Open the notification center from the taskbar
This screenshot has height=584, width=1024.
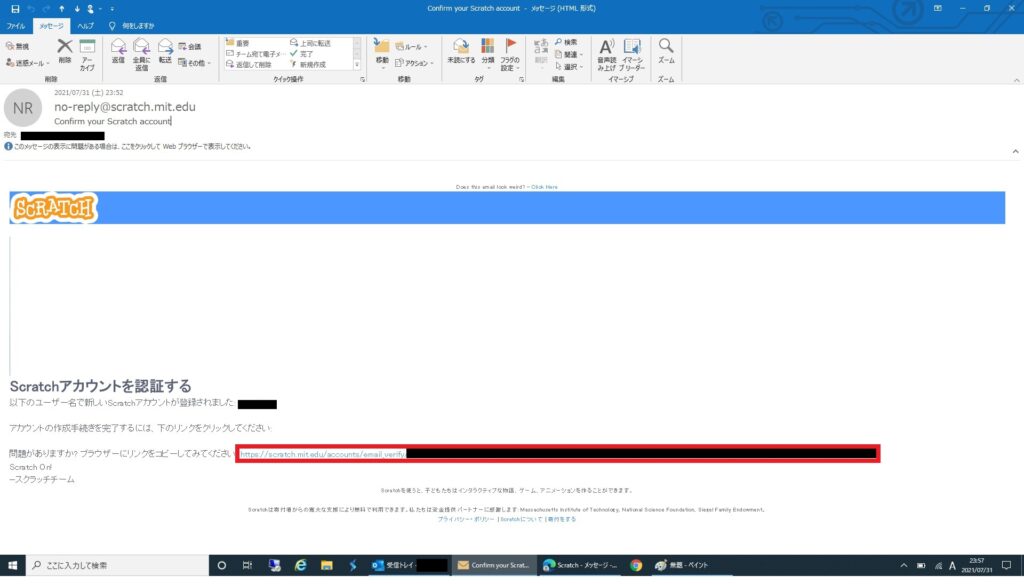coord(1007,565)
